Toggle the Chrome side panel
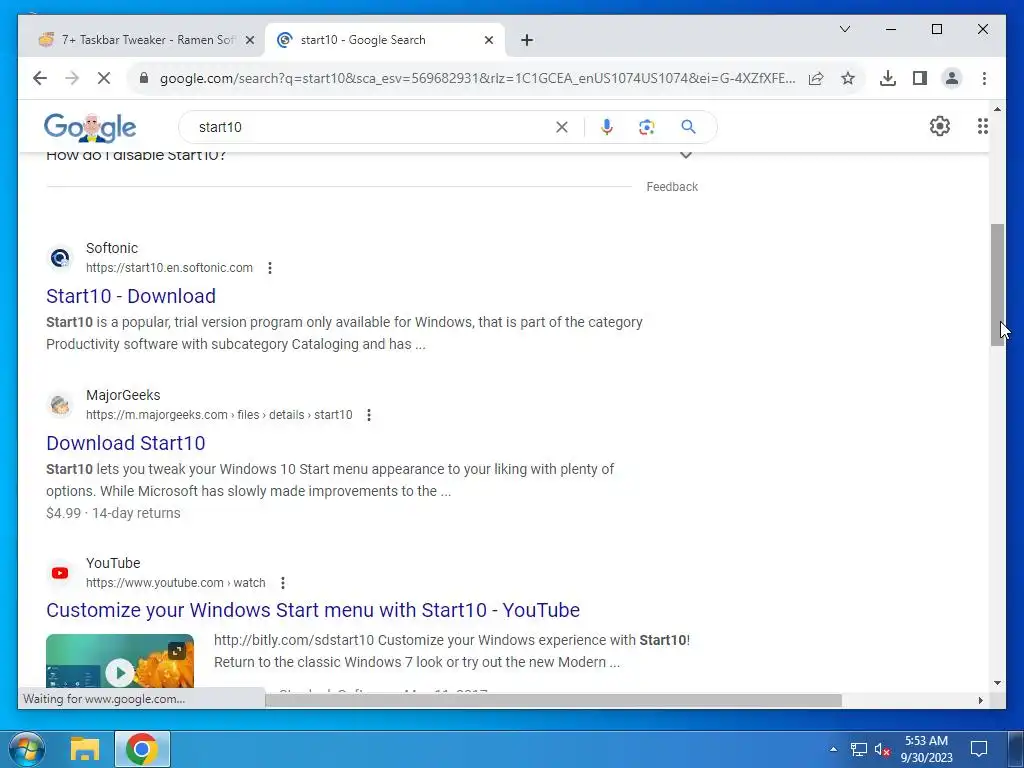This screenshot has height=768, width=1024. (920, 78)
